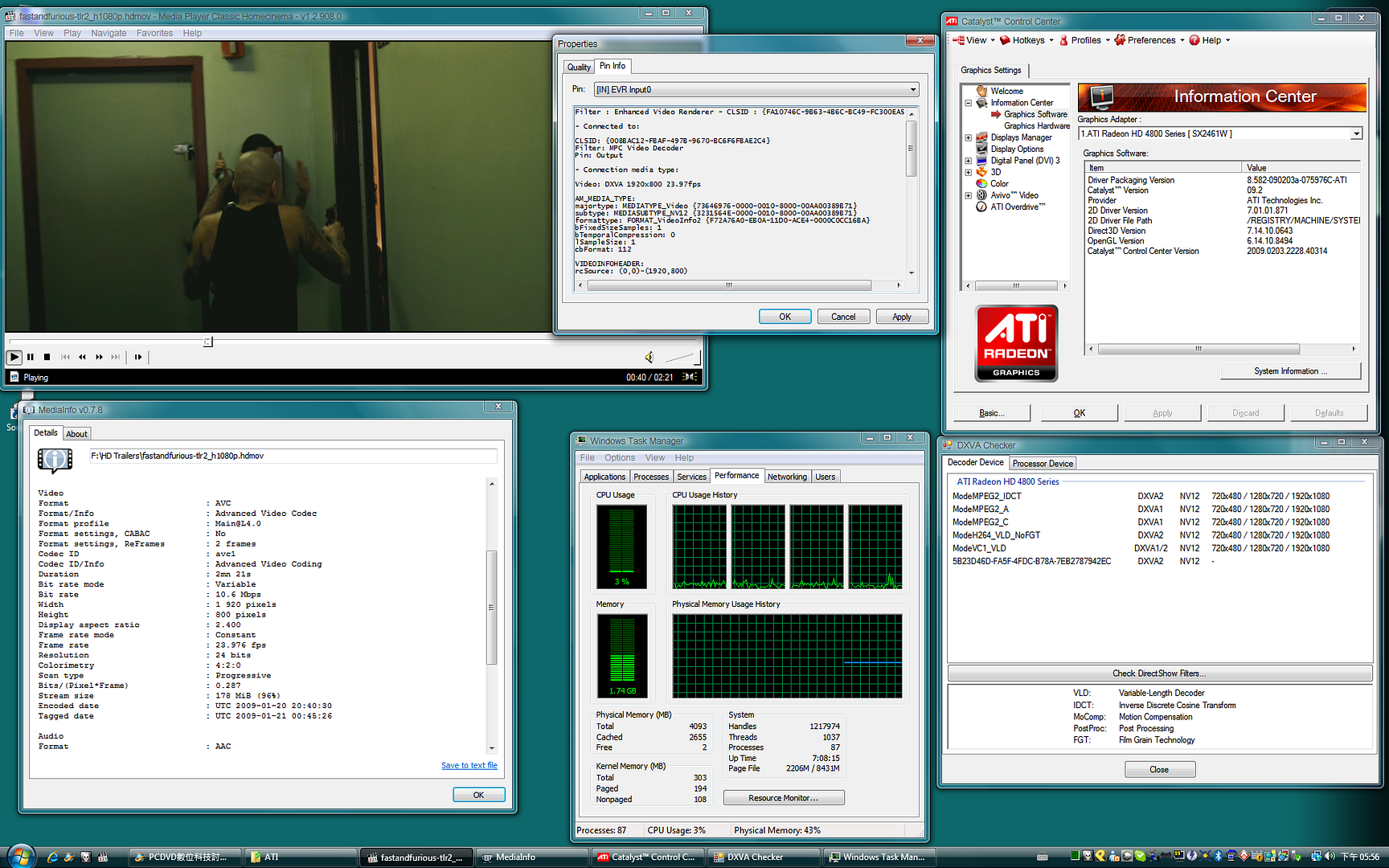1389x868 pixels.
Task: Launch Internet Explorer from Quick Launch
Action: 53,857
